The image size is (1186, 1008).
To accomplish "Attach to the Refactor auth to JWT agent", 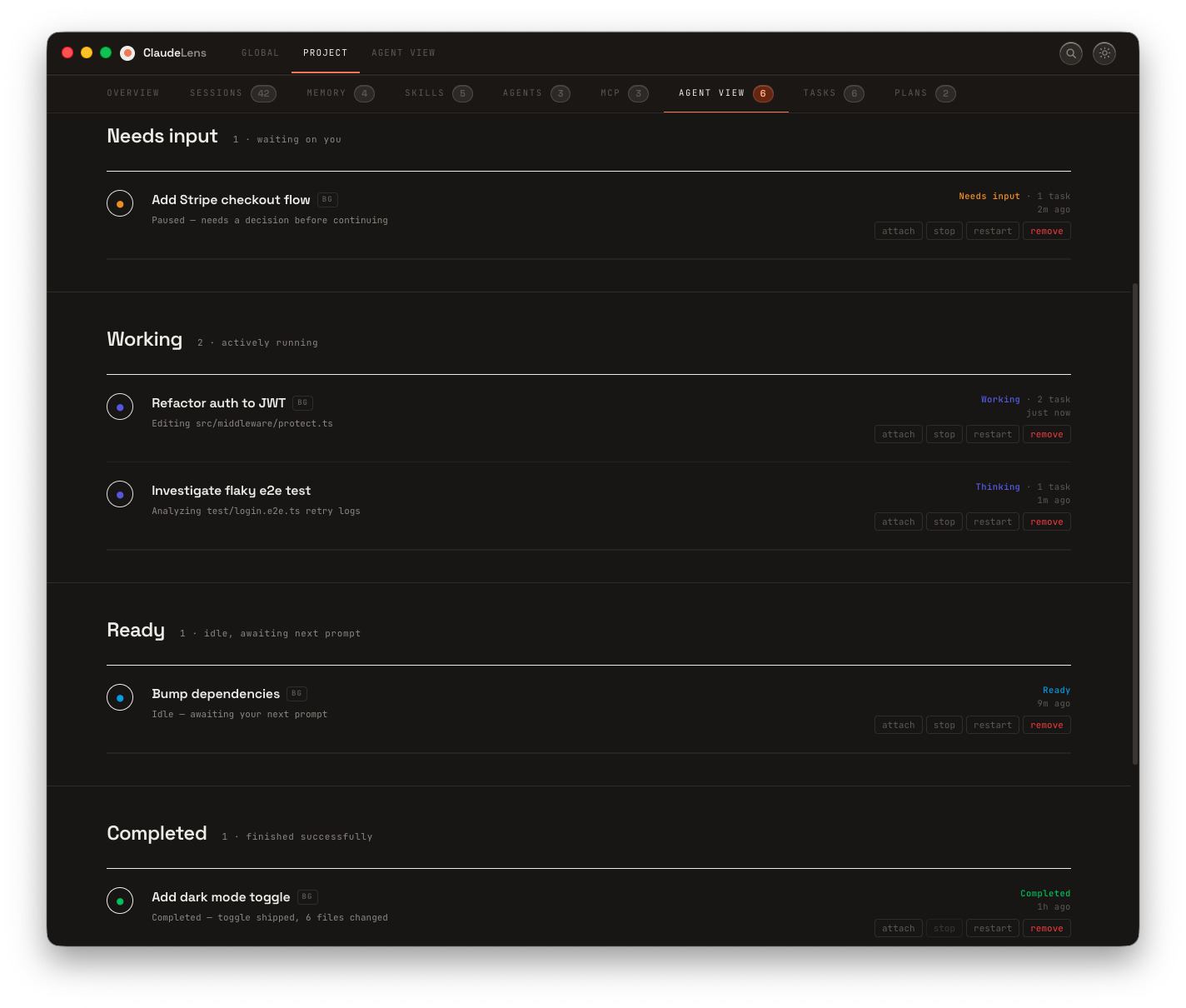I will point(899,435).
